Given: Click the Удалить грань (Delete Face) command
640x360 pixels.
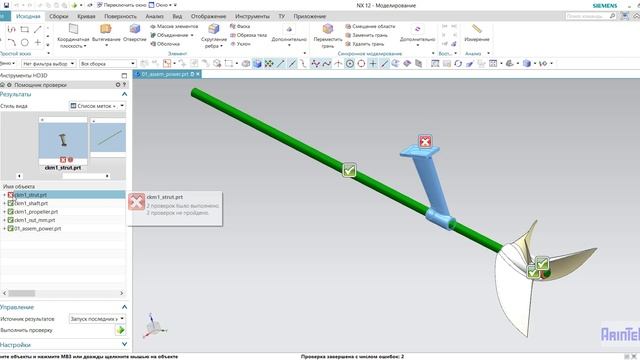Looking at the screenshot, I should [x=364, y=44].
